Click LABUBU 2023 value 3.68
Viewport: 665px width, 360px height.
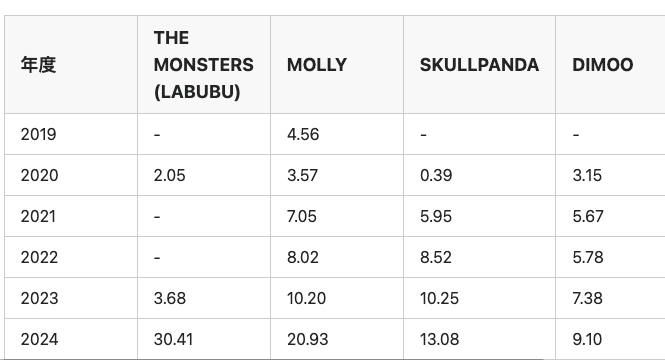pos(170,298)
